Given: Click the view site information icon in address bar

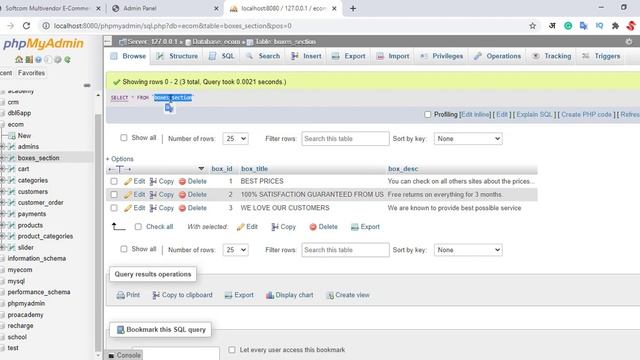Looking at the screenshot, I should click(x=46, y=26).
